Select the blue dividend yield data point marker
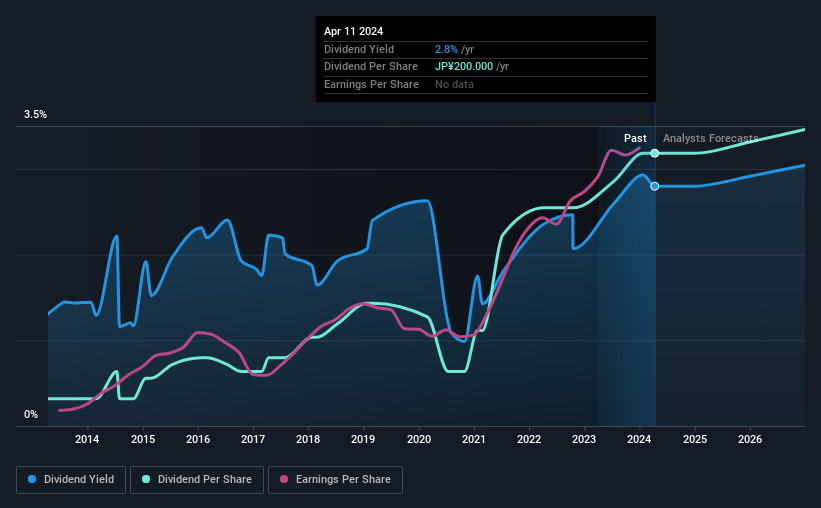Viewport: 821px width, 508px height. click(655, 186)
